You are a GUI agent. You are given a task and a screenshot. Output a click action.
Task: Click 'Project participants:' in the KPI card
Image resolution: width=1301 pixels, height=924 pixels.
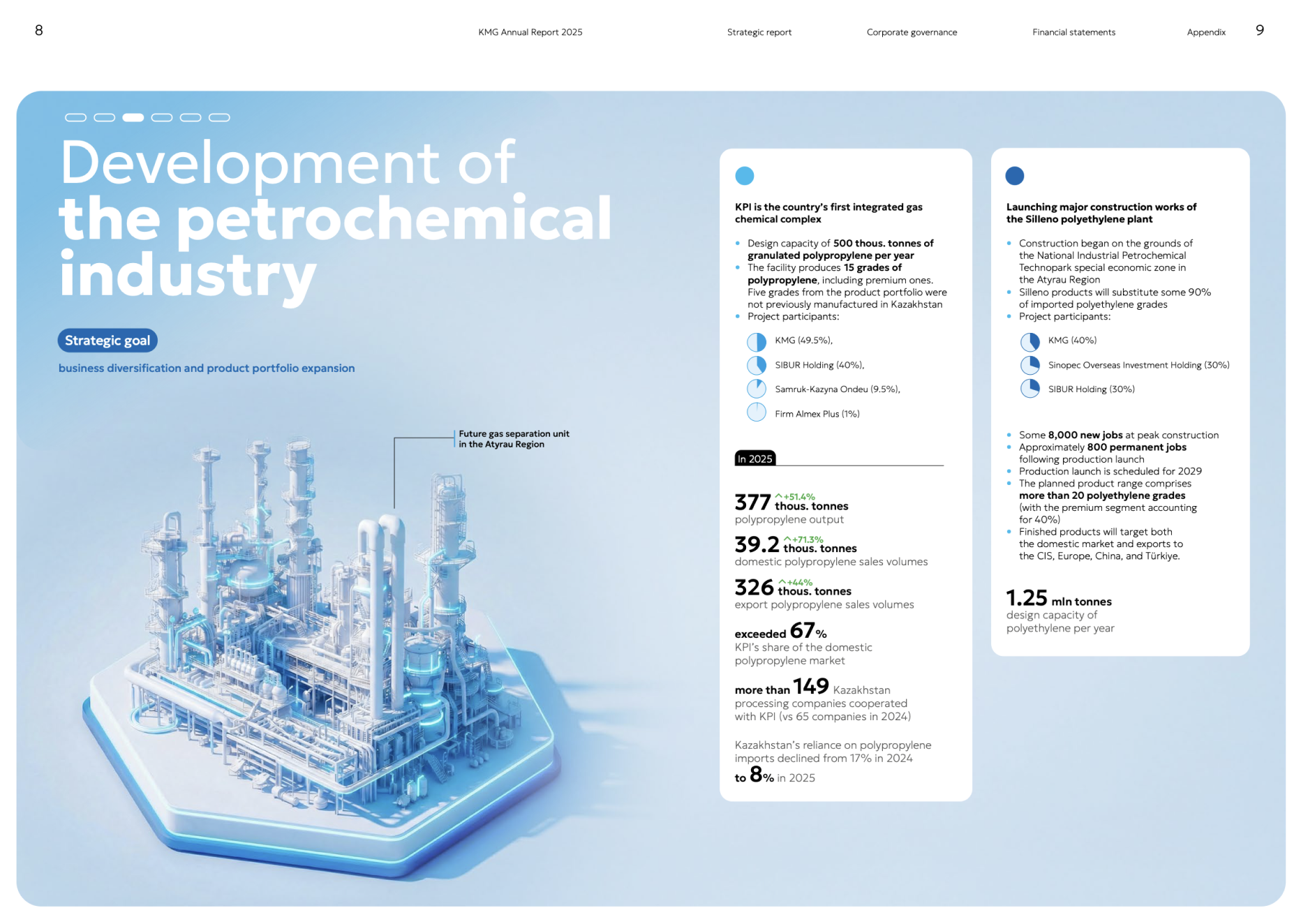pyautogui.click(x=794, y=317)
